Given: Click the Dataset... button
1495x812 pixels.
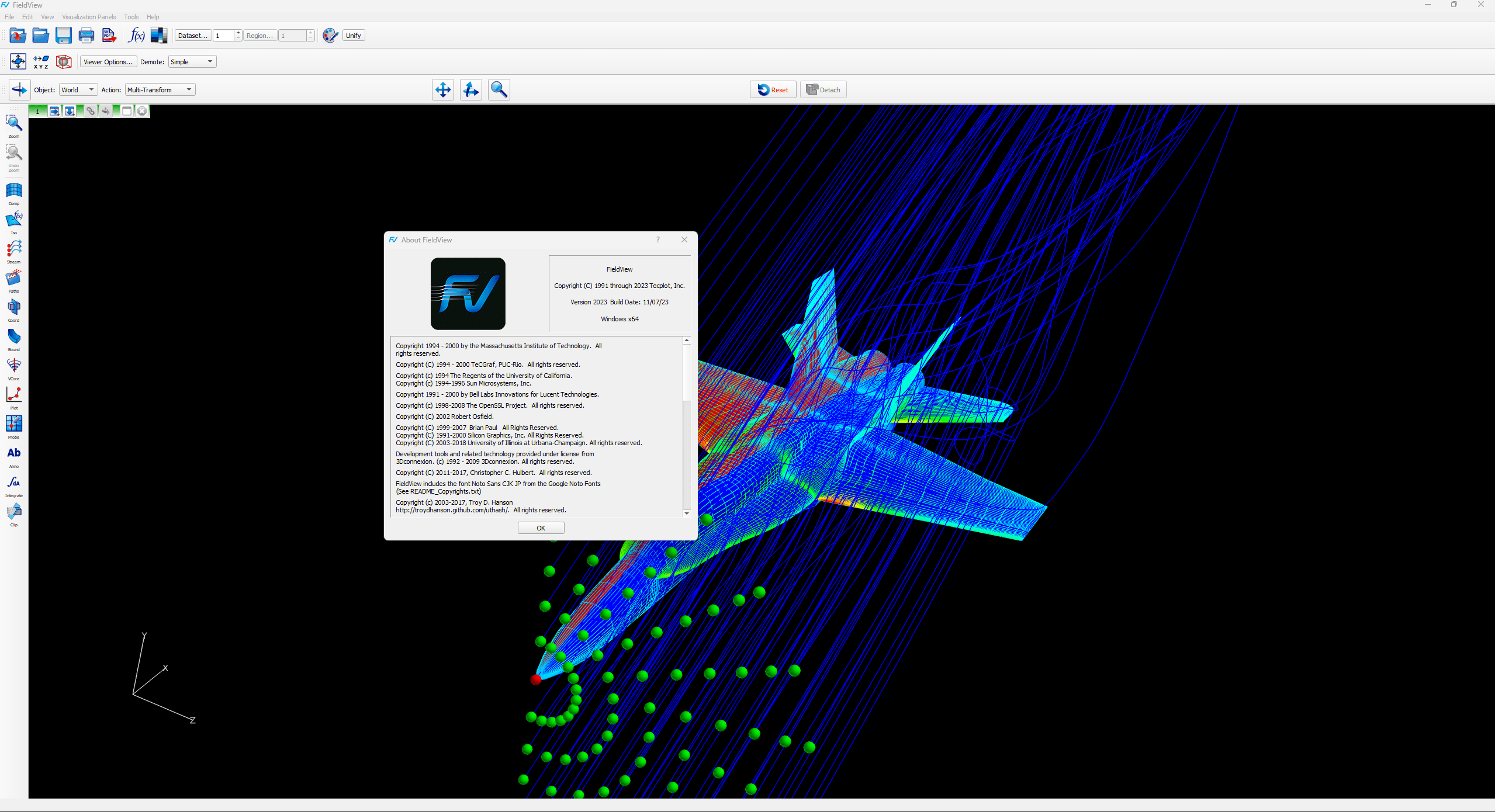Looking at the screenshot, I should 193,36.
